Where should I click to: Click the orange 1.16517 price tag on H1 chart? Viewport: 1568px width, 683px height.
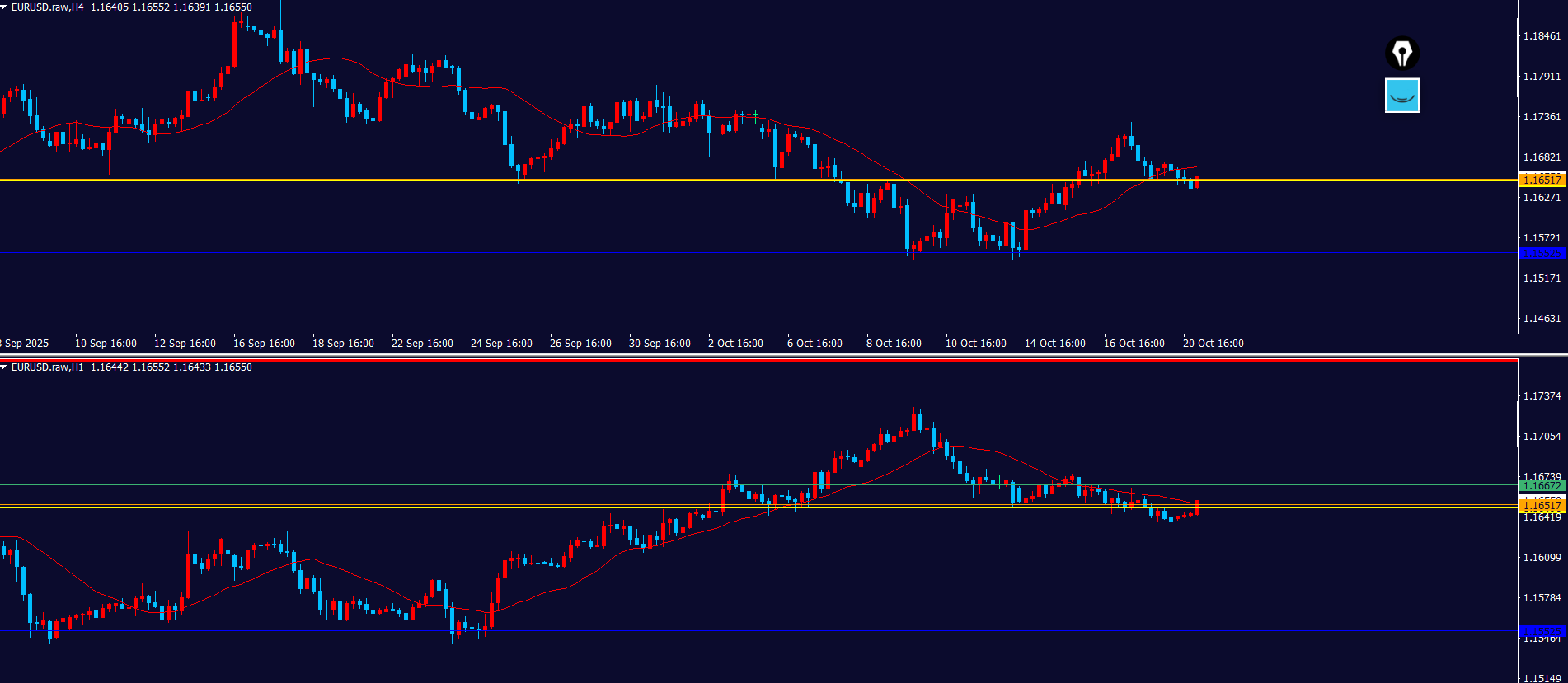1541,507
